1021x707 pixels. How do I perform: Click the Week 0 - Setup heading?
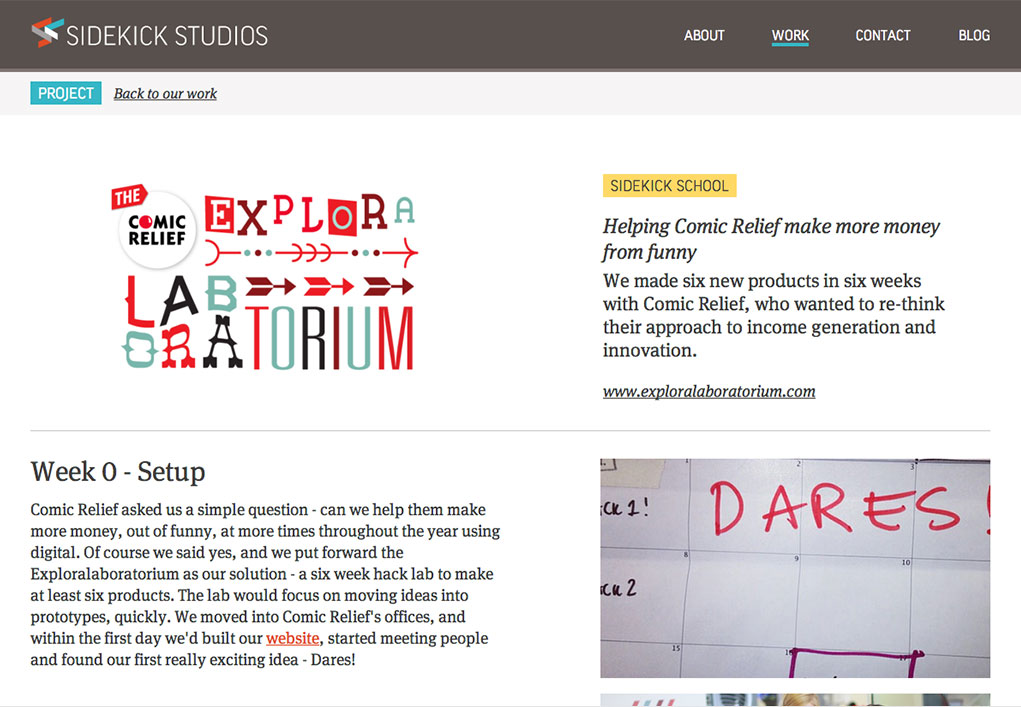(x=118, y=471)
